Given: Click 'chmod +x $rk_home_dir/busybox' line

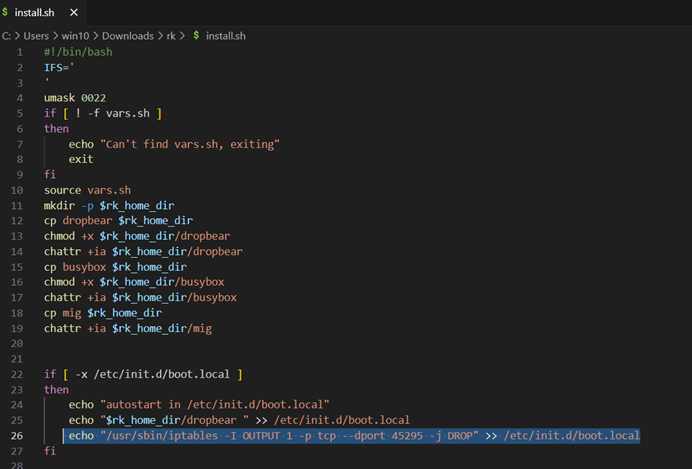Looking at the screenshot, I should [x=134, y=282].
